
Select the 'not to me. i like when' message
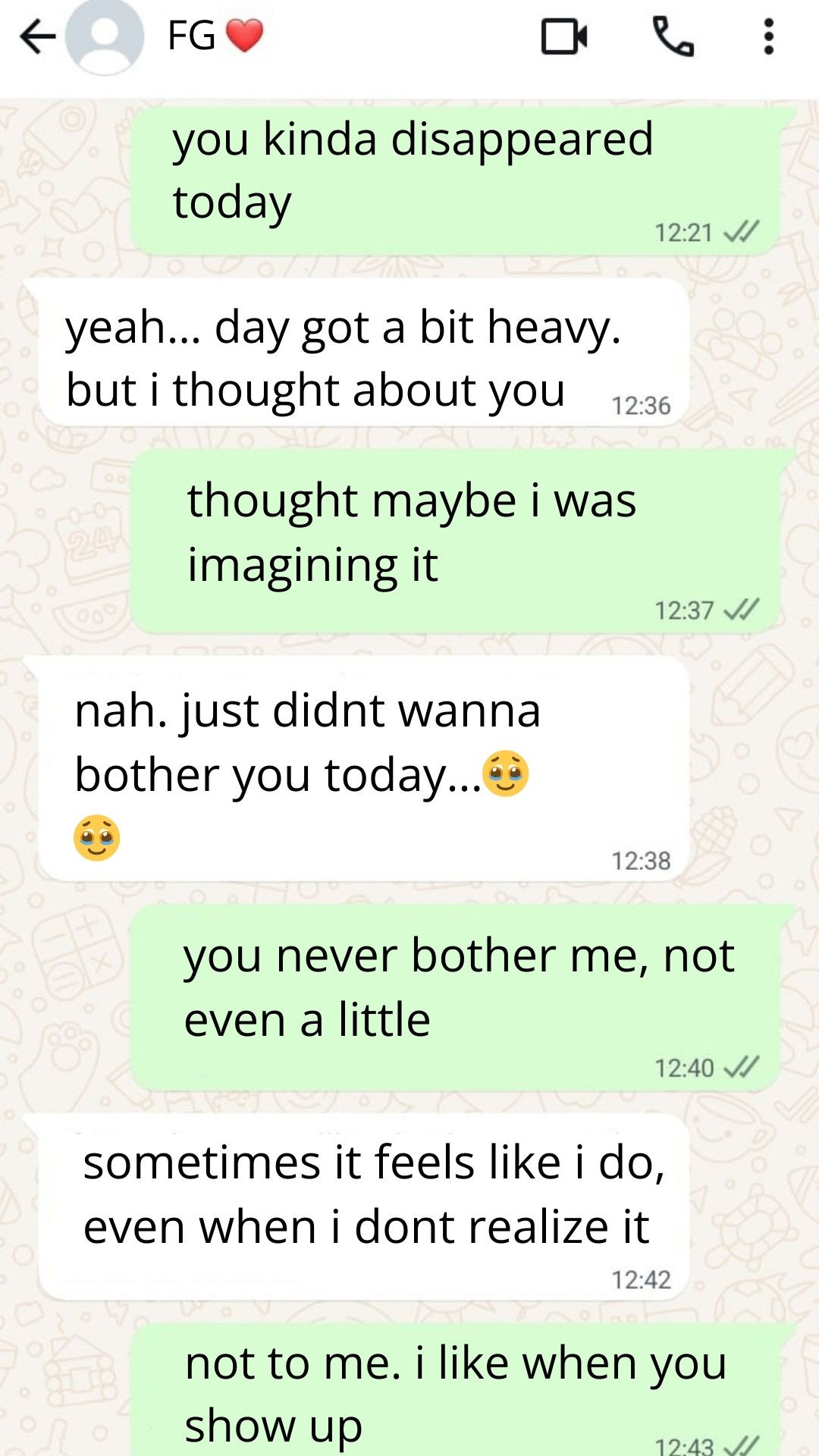pyautogui.click(x=455, y=1390)
